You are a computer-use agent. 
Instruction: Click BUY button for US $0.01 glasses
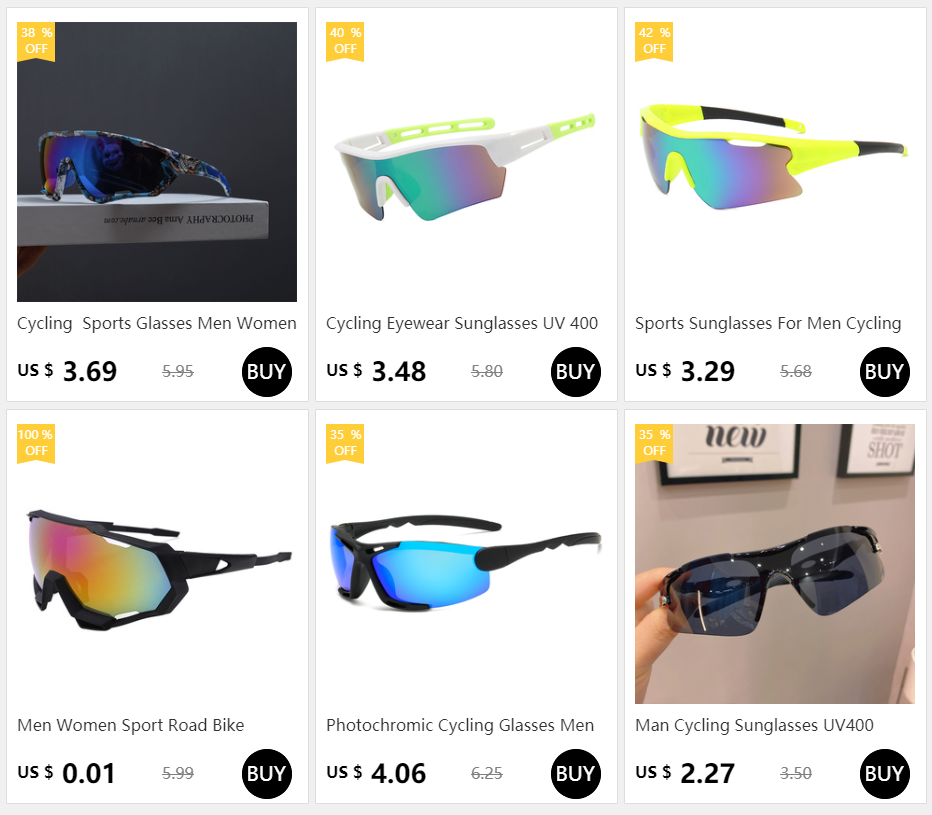(x=266, y=773)
